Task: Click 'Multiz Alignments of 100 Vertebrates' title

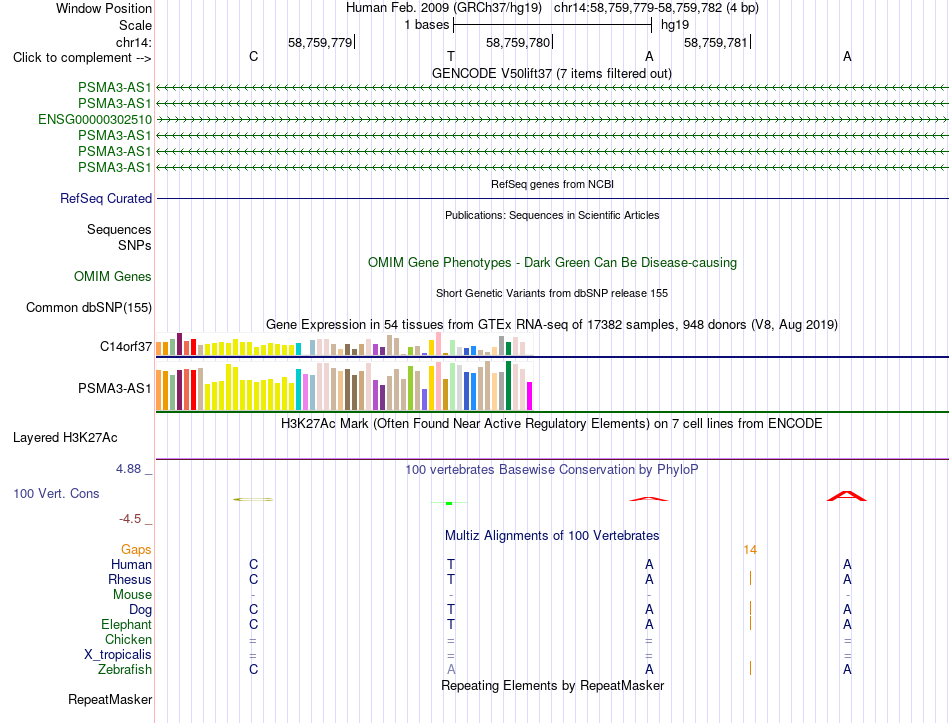Action: 552,536
